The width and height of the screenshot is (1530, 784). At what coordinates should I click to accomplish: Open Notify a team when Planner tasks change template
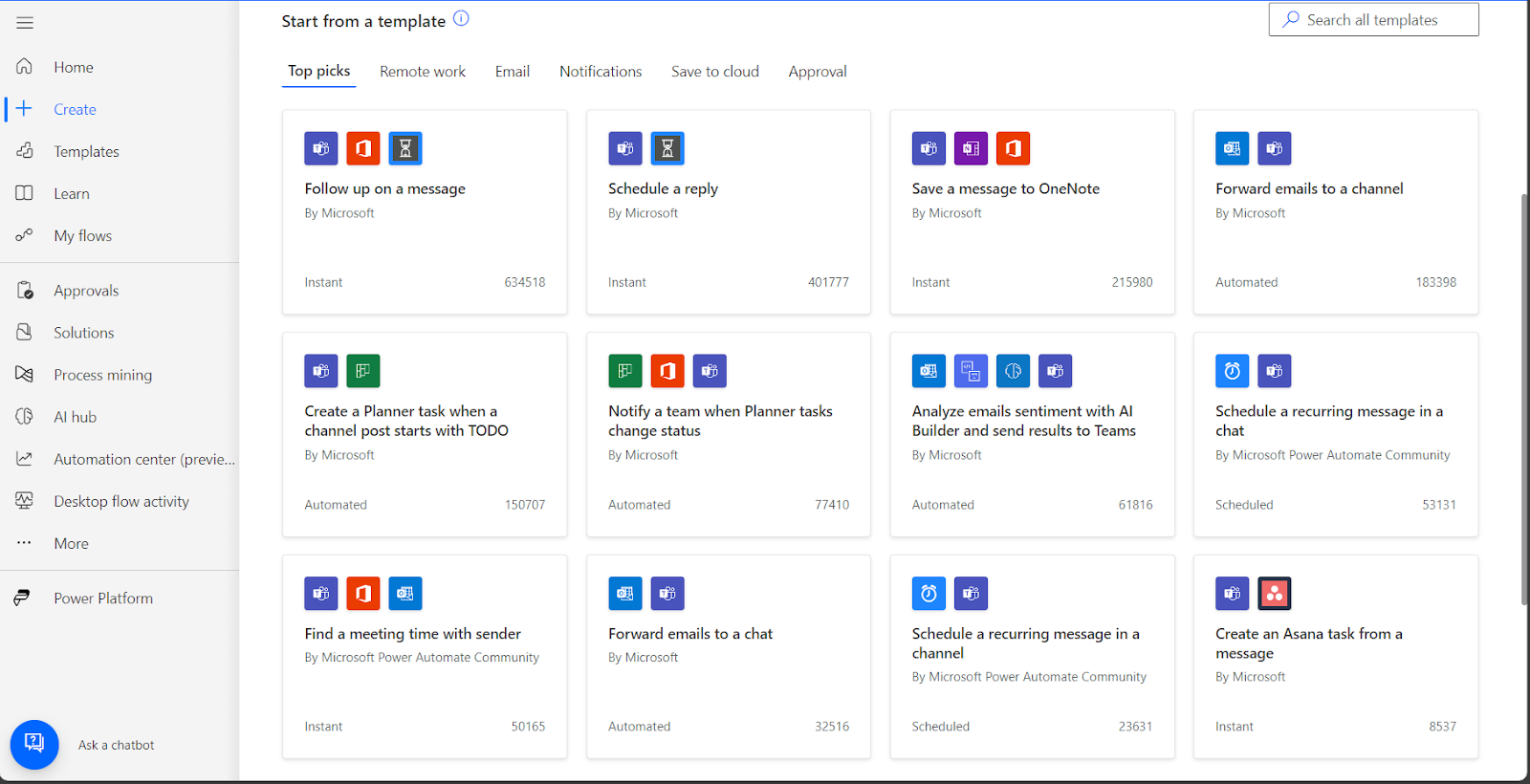point(720,421)
